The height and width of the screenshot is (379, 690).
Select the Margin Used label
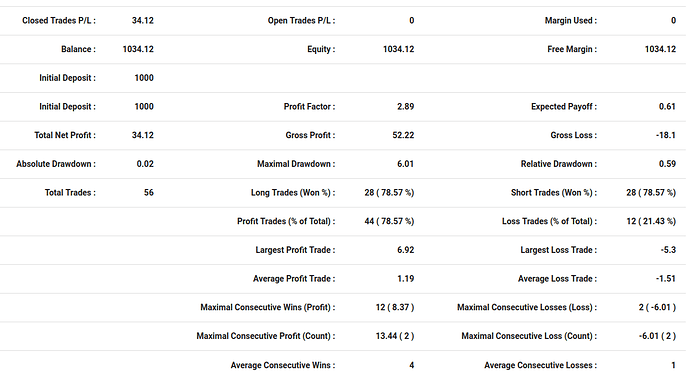(571, 21)
